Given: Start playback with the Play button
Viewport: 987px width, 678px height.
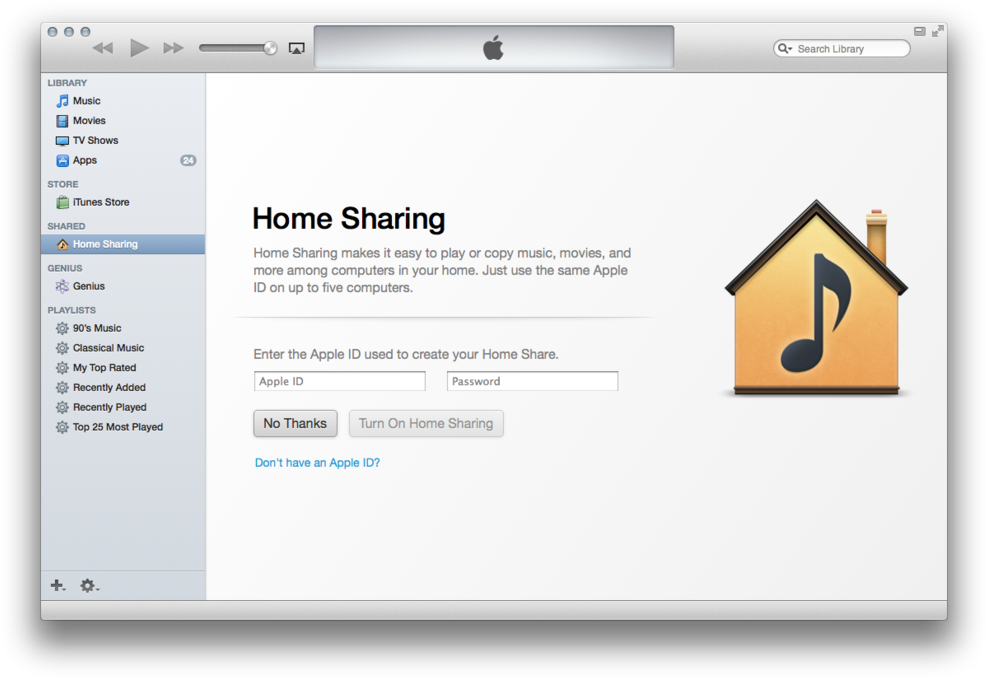Looking at the screenshot, I should click(x=139, y=48).
